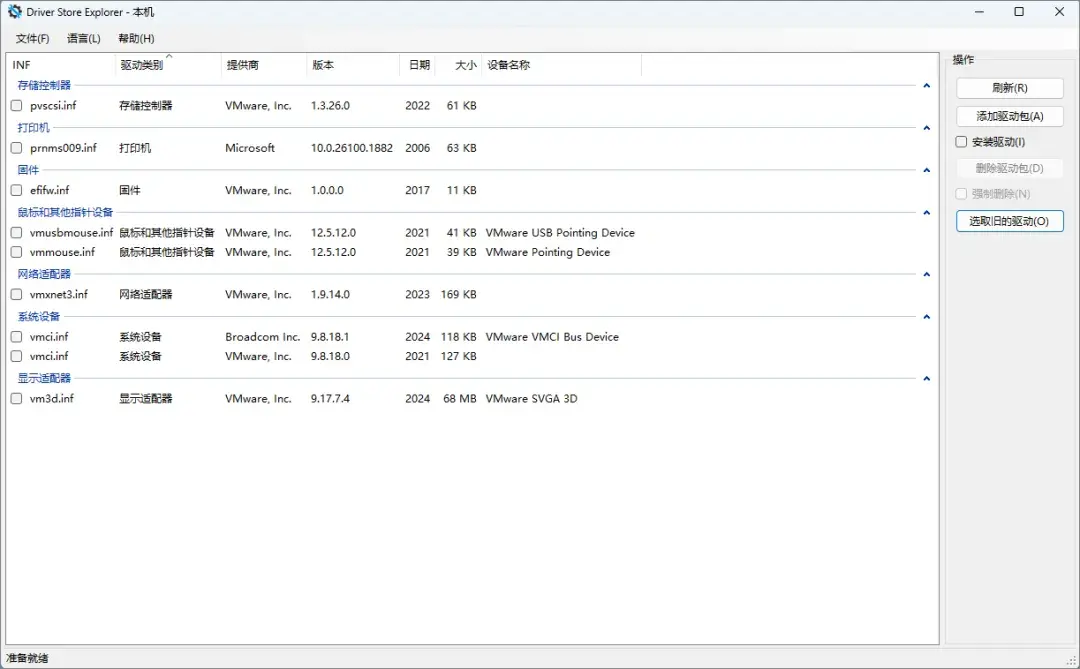This screenshot has height=669, width=1080.
Task: Click the Broadcom Inc. provider cell
Action: point(262,337)
